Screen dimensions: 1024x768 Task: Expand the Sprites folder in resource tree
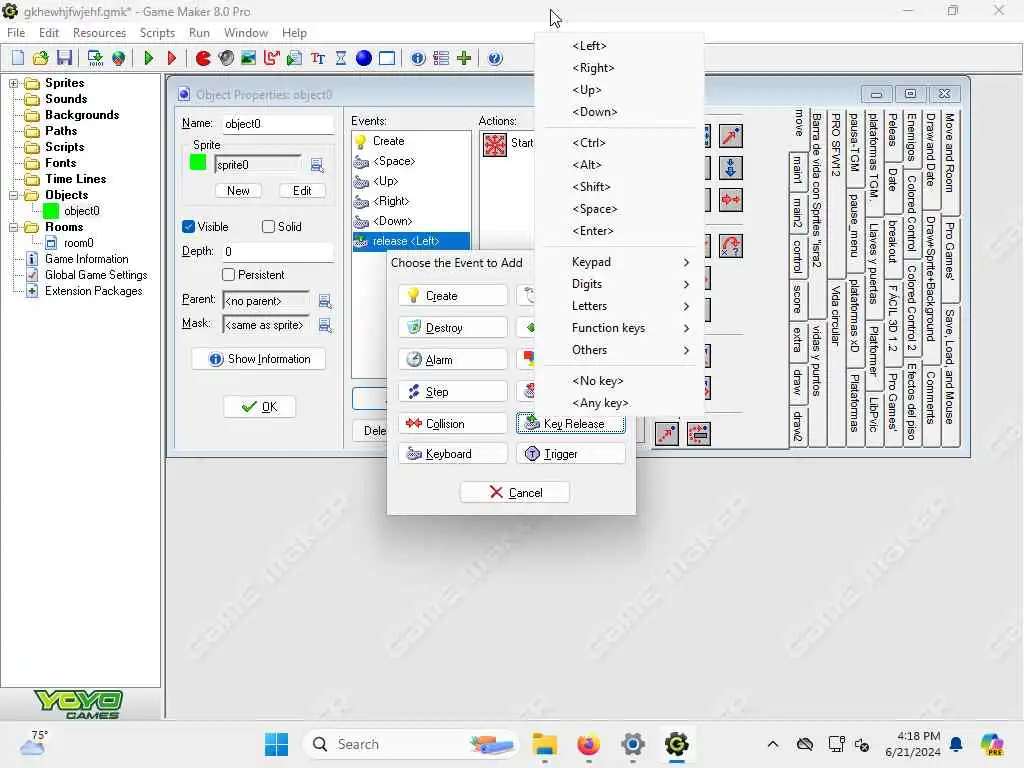tap(13, 83)
